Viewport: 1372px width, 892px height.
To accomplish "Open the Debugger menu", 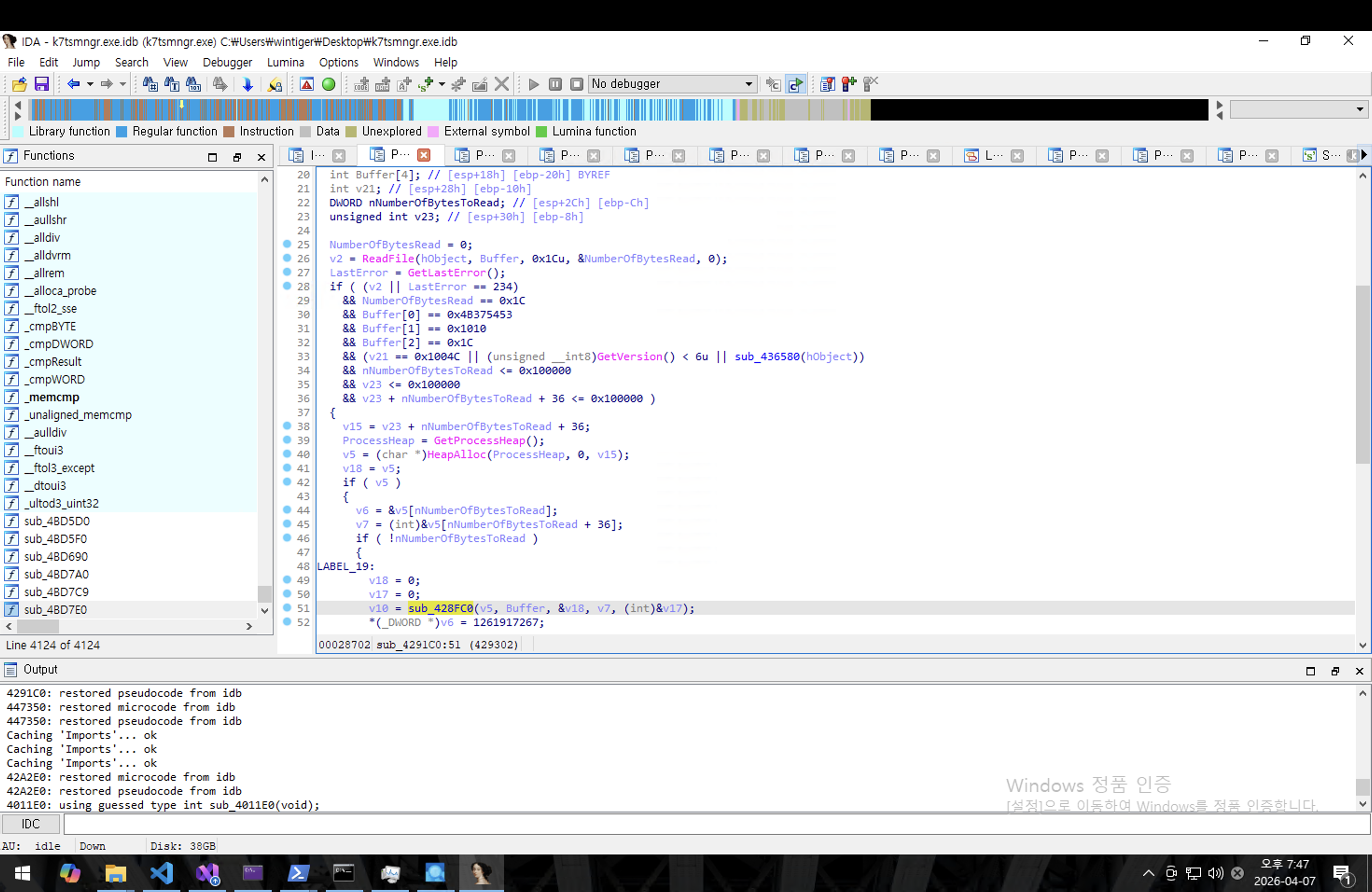I will 227,62.
